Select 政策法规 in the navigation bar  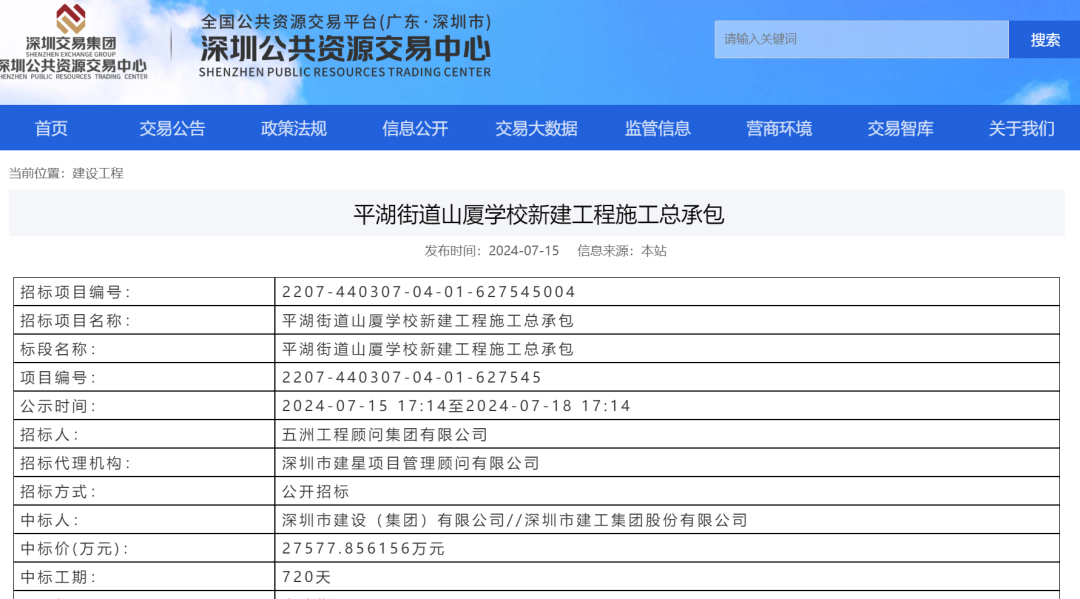295,128
